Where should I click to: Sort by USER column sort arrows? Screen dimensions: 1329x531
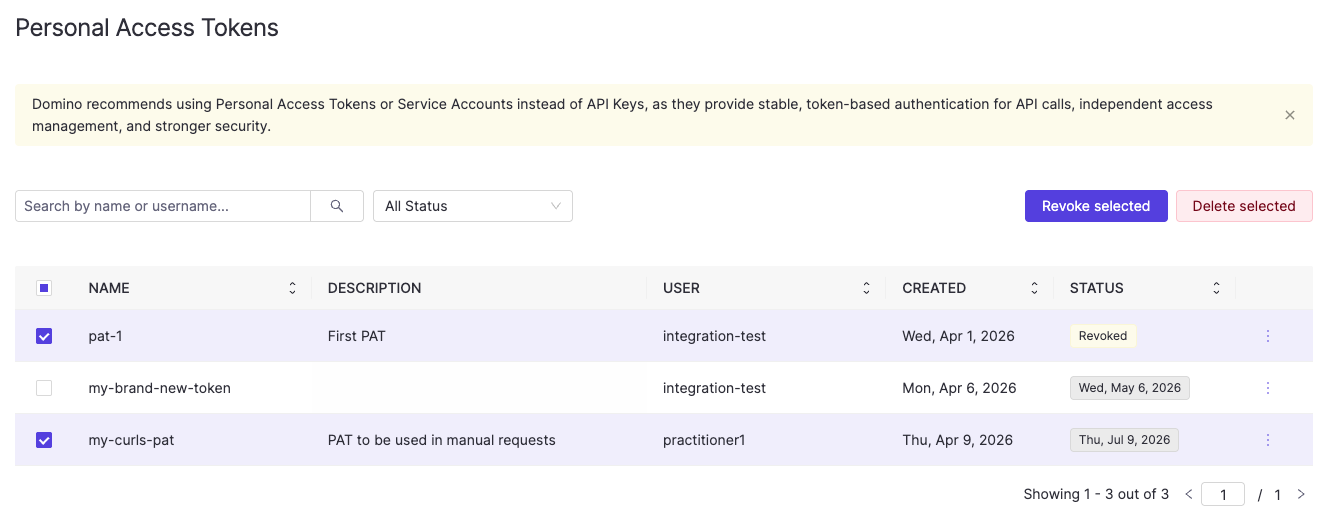866,288
